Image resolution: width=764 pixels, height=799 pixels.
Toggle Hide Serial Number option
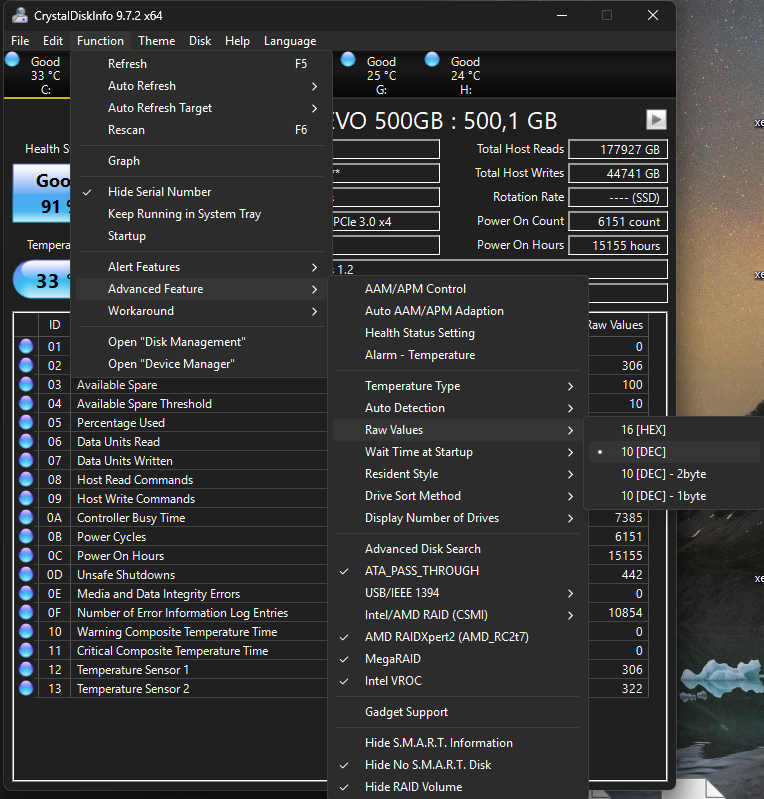[201, 192]
